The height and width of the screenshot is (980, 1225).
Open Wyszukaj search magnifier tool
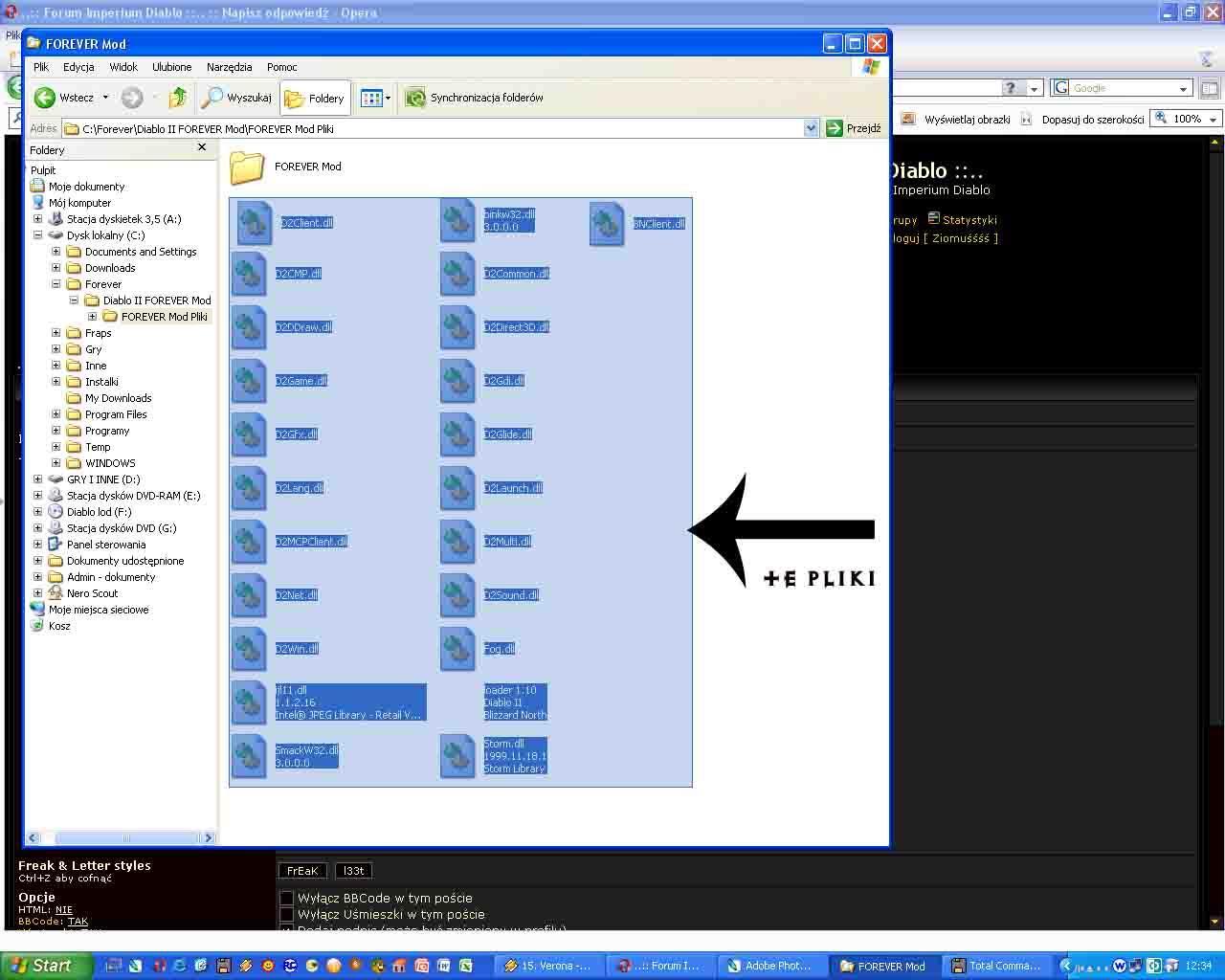pyautogui.click(x=212, y=98)
